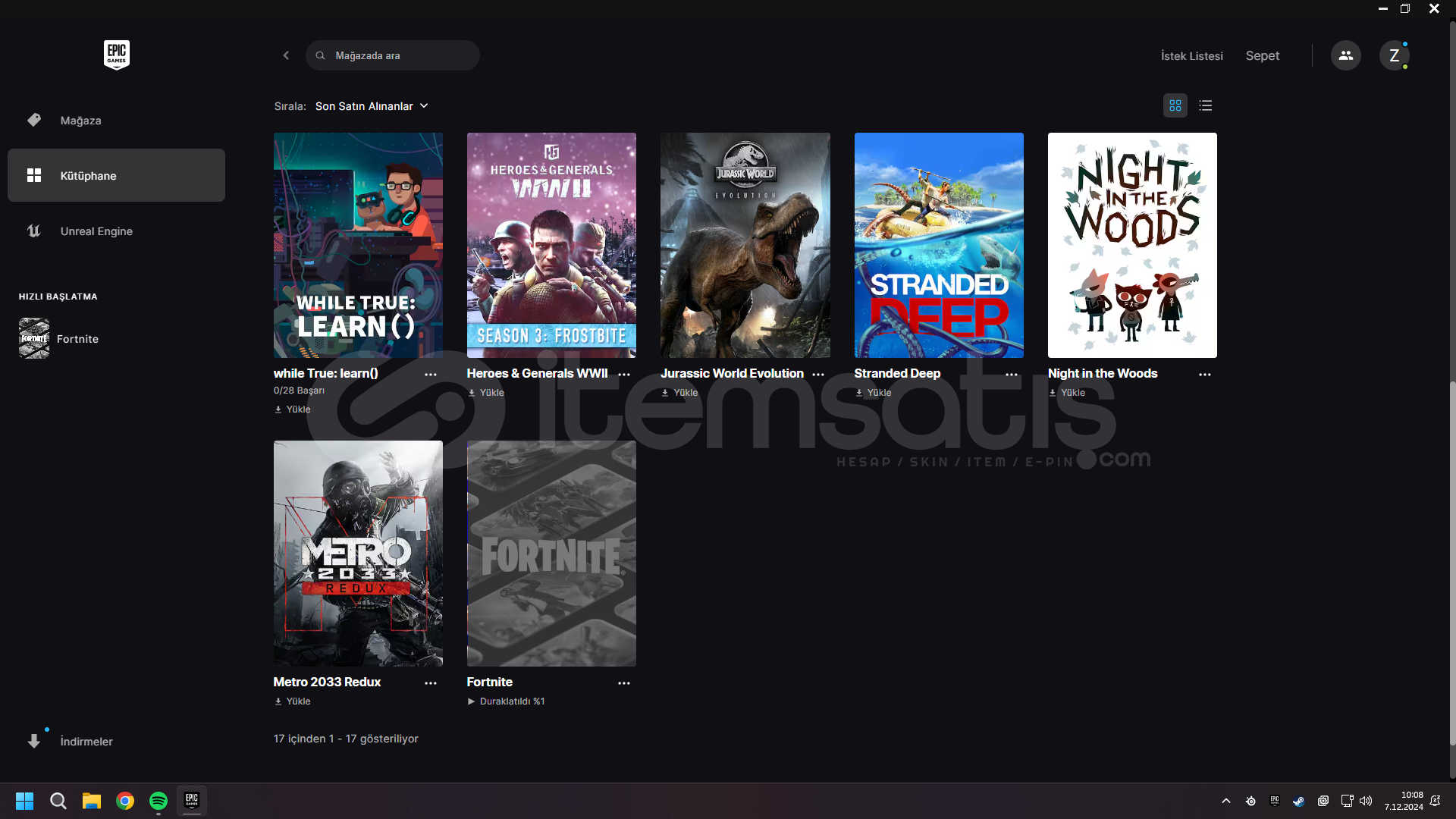Install Metro 2033 Redux via Yükle
This screenshot has height=819, width=1456.
(293, 701)
